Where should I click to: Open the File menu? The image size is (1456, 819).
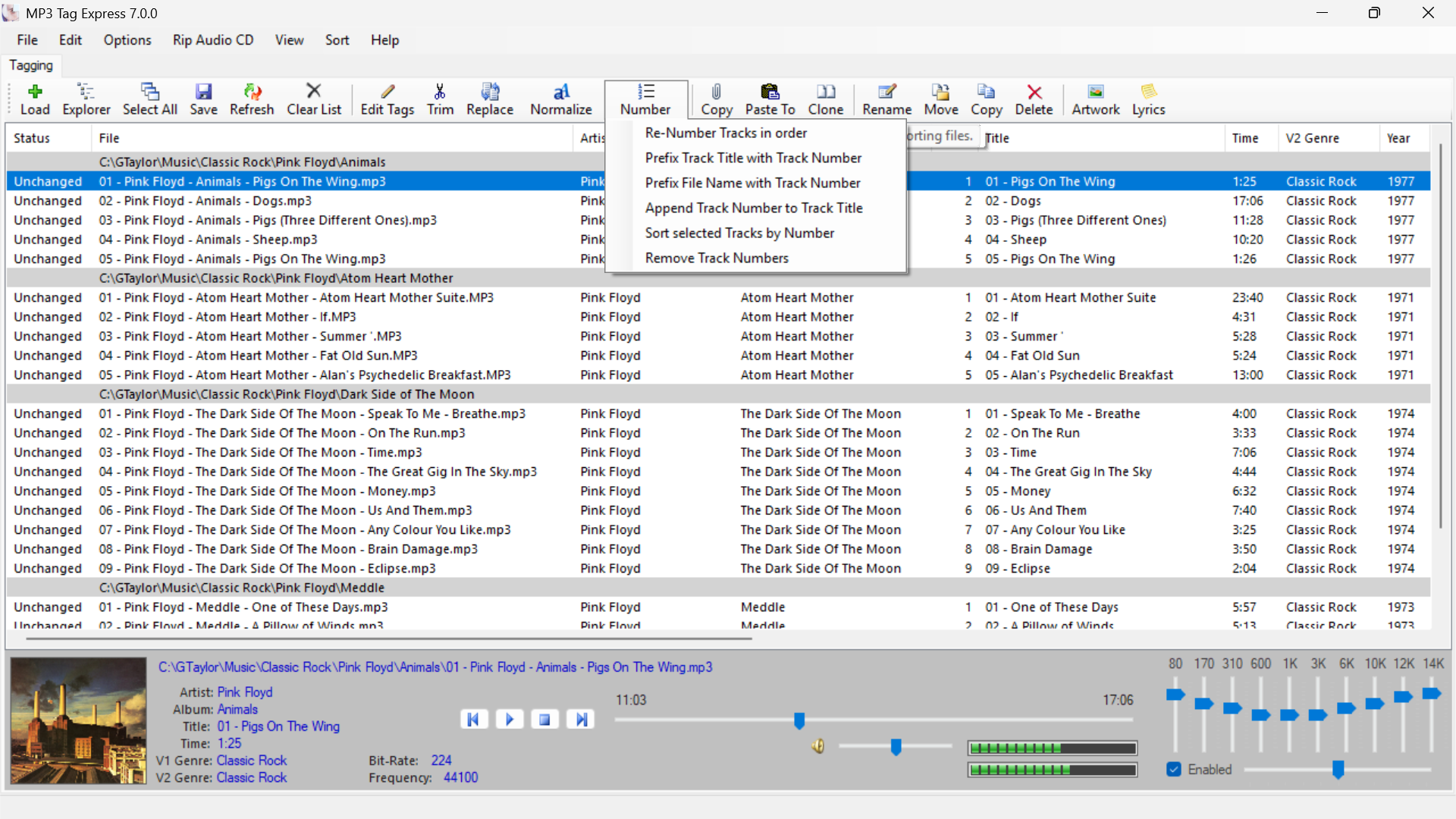pyautogui.click(x=27, y=40)
